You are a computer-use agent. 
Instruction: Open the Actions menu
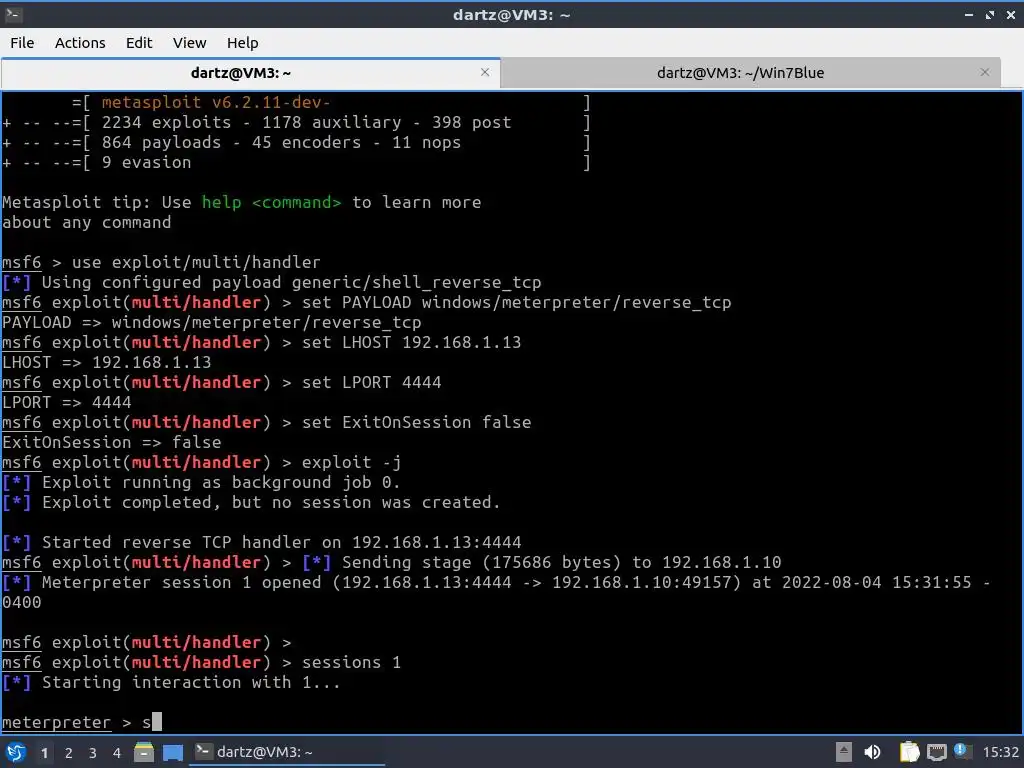pos(80,42)
